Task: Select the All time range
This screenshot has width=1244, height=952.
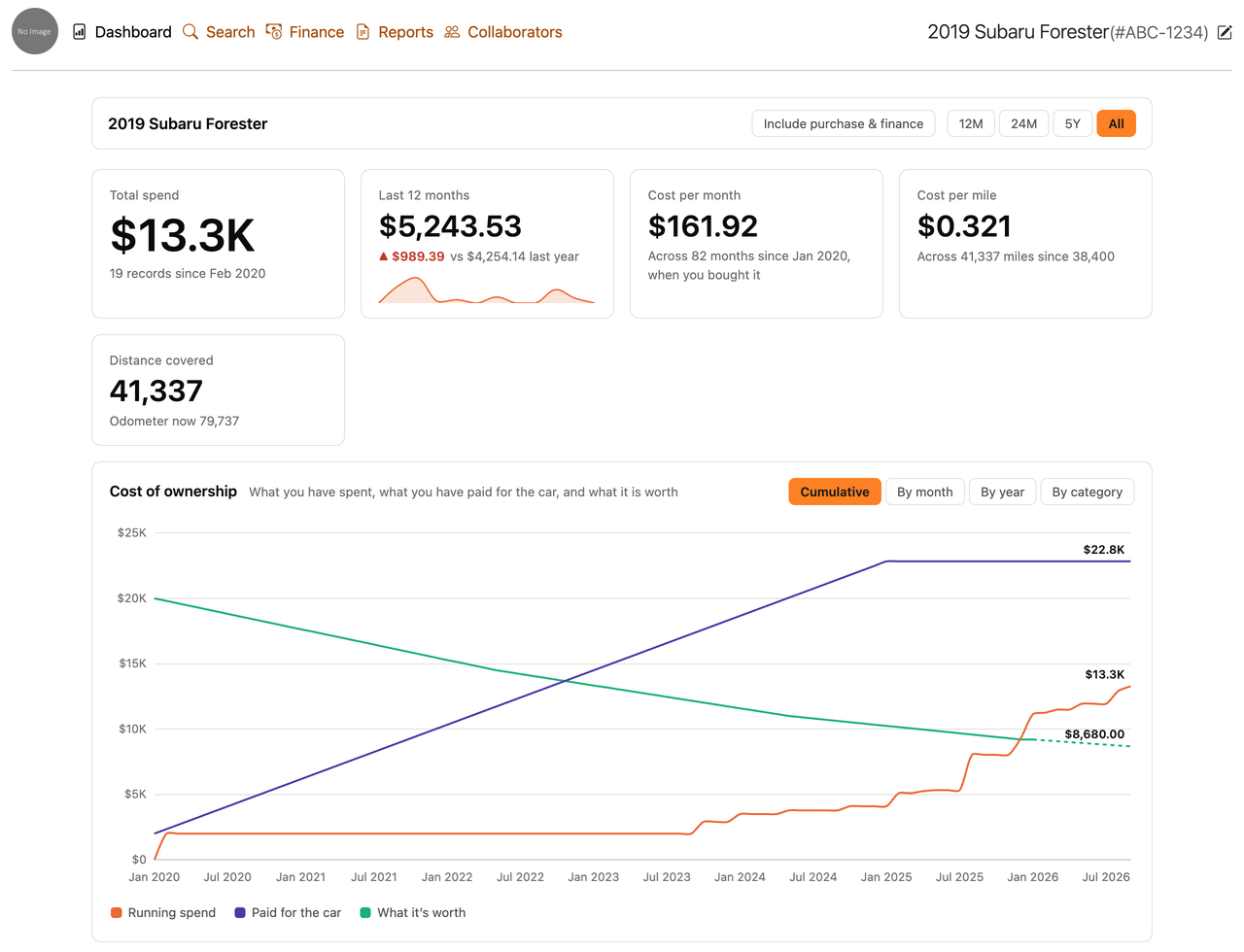Action: point(1117,123)
